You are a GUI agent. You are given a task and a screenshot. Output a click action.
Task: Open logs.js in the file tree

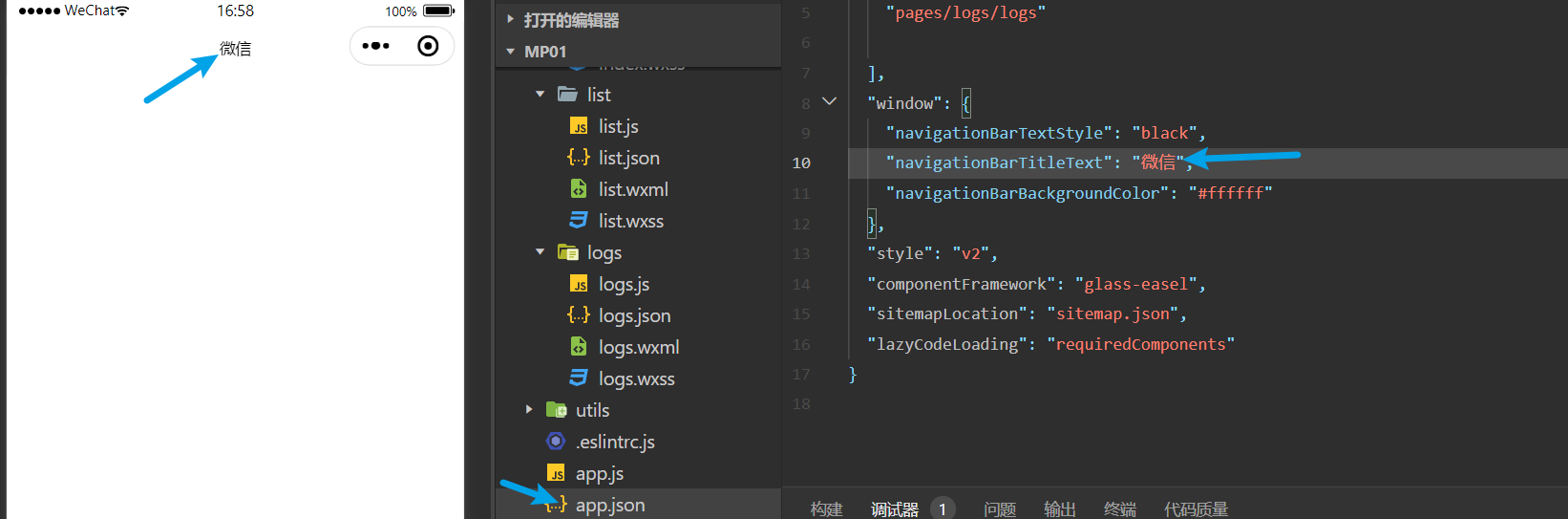[625, 284]
